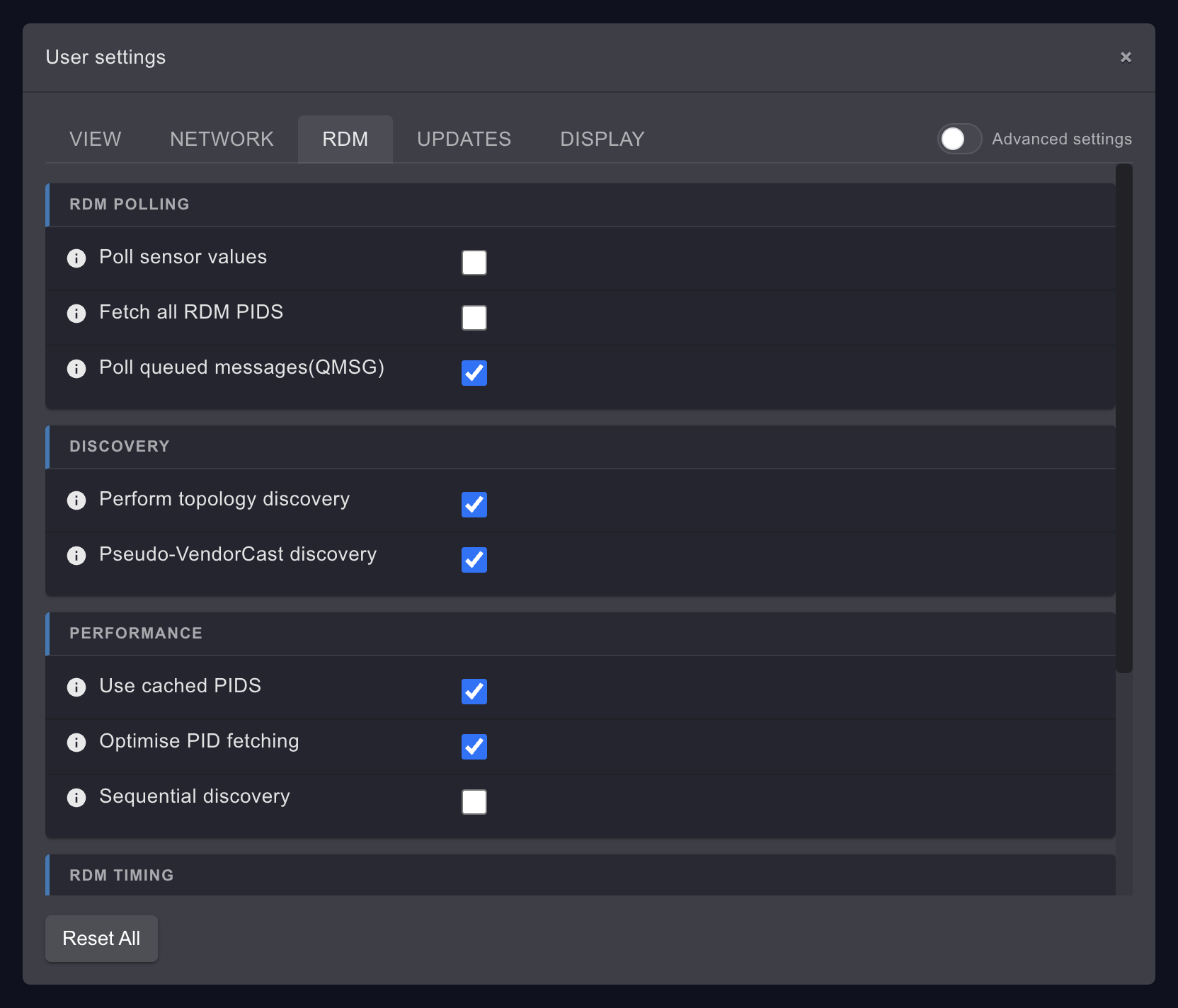Click info icon beside Poll queued messages
The image size is (1178, 1008).
point(76,369)
